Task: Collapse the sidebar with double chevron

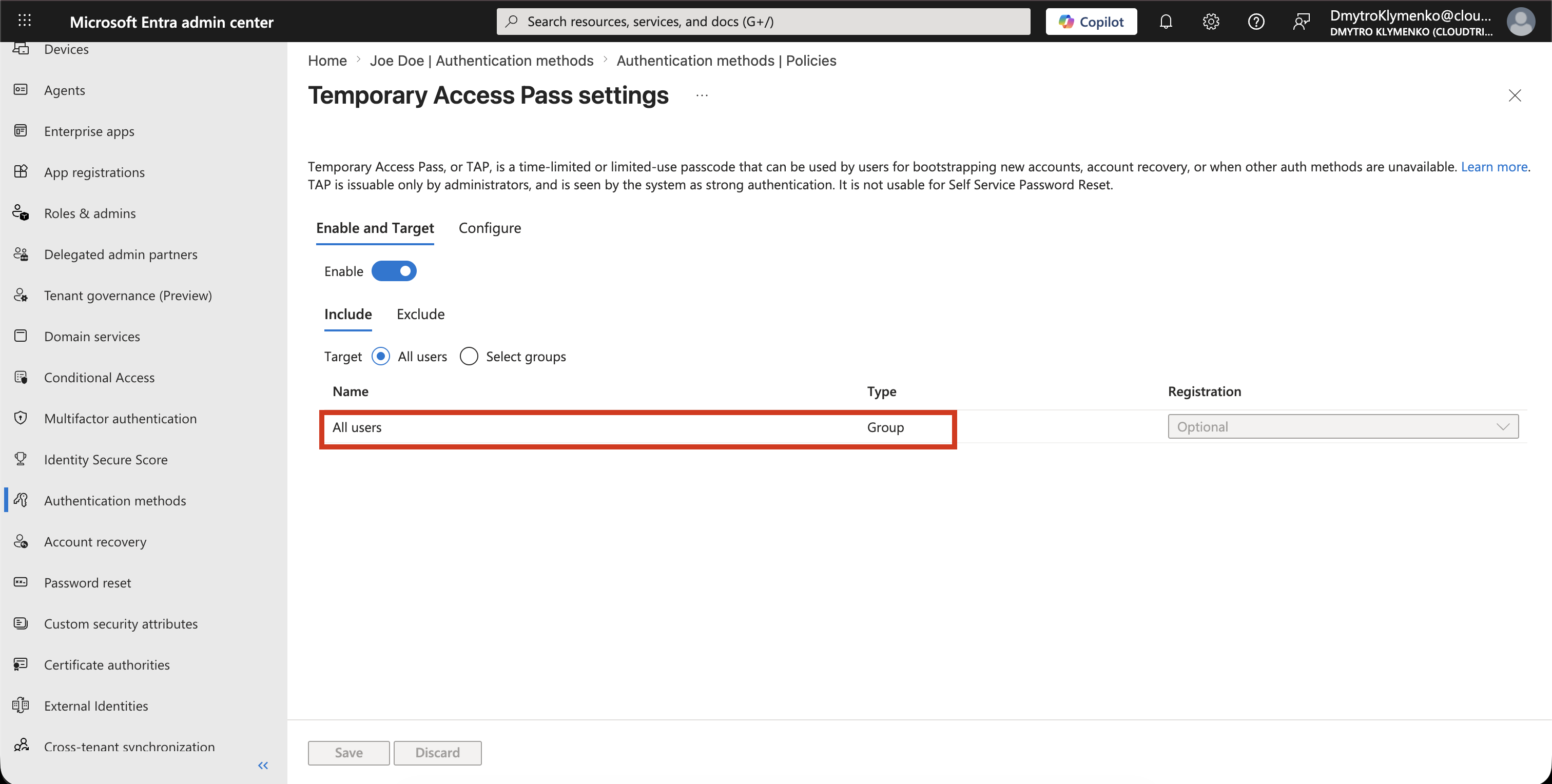Action: (x=263, y=766)
